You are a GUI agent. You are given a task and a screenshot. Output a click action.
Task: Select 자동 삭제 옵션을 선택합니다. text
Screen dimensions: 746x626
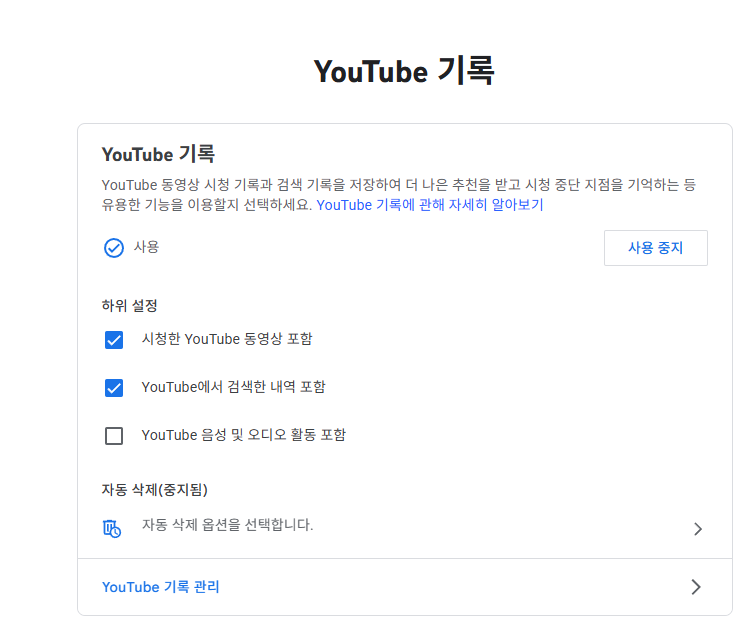click(x=227, y=525)
